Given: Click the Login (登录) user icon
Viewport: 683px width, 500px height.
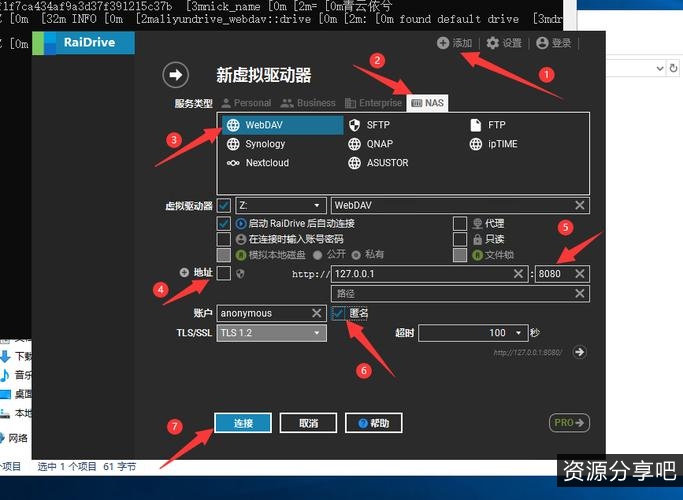Looking at the screenshot, I should point(542,43).
